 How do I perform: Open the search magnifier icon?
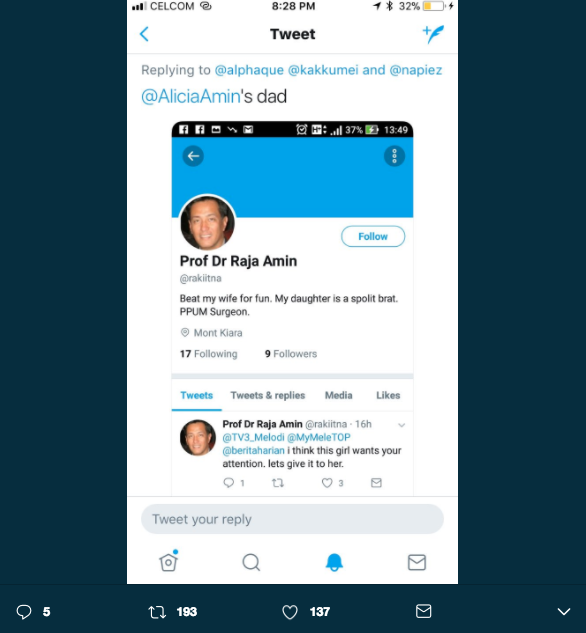tap(251, 562)
